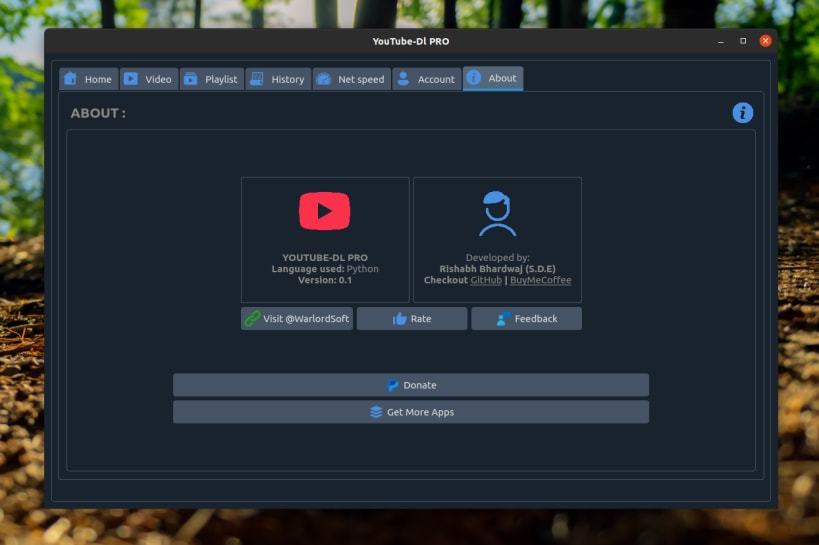Click the 'Version: 0.1' text
Viewport: 819px width, 545px height.
(324, 280)
